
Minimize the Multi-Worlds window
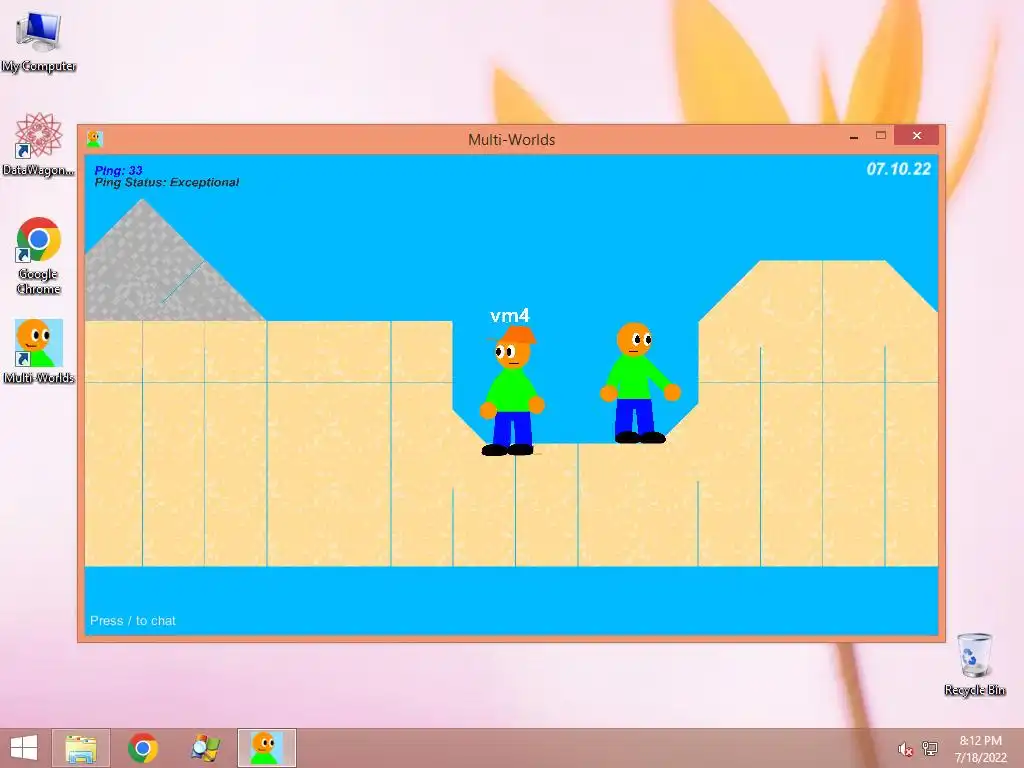click(854, 136)
